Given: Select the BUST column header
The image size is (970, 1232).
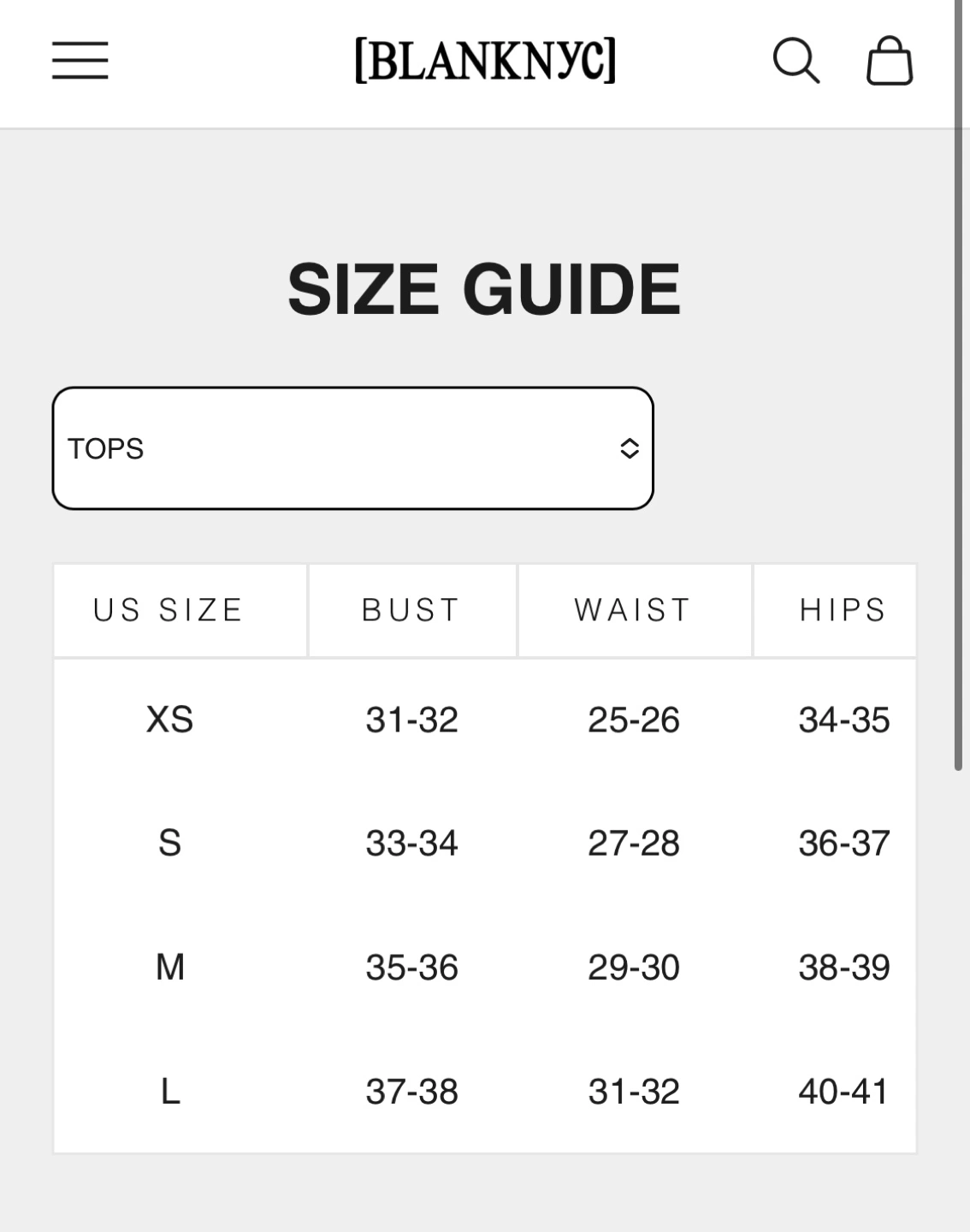Looking at the screenshot, I should (411, 610).
